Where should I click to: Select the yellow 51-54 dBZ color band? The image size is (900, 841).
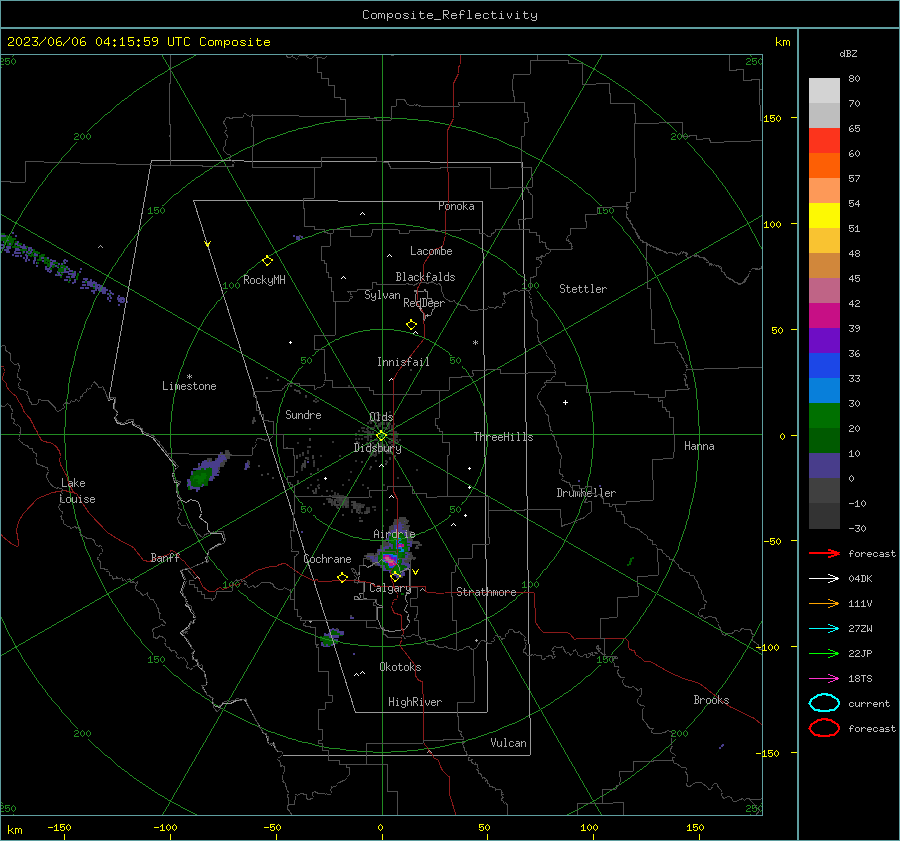(824, 216)
